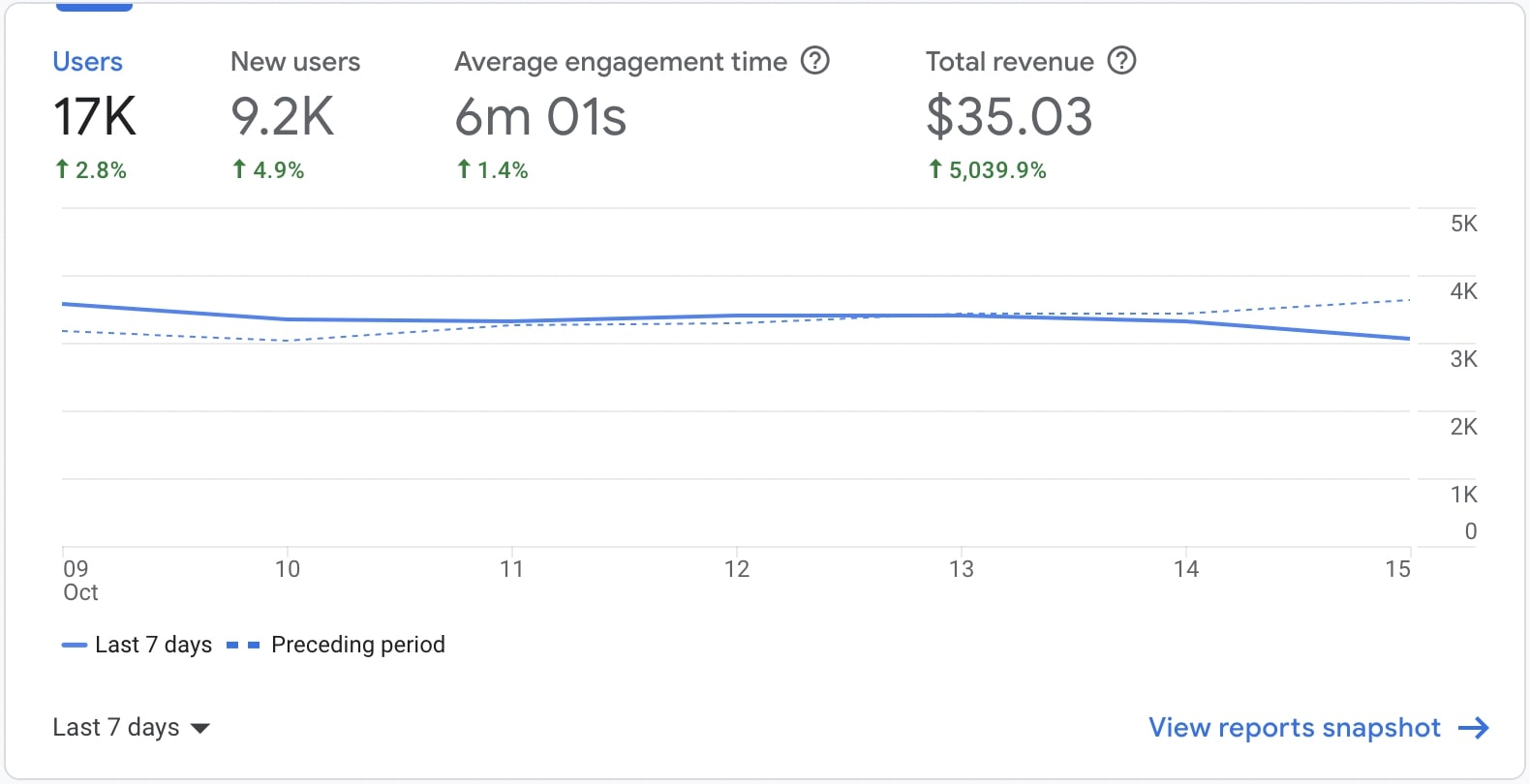The height and width of the screenshot is (784, 1530).
Task: Select the Average engagement time metric tab
Action: [x=642, y=114]
